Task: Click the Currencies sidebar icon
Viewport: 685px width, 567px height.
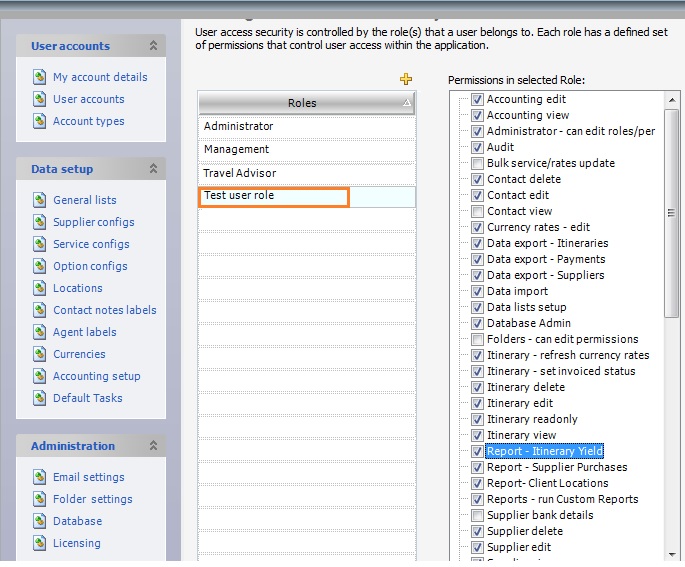Action: 40,354
